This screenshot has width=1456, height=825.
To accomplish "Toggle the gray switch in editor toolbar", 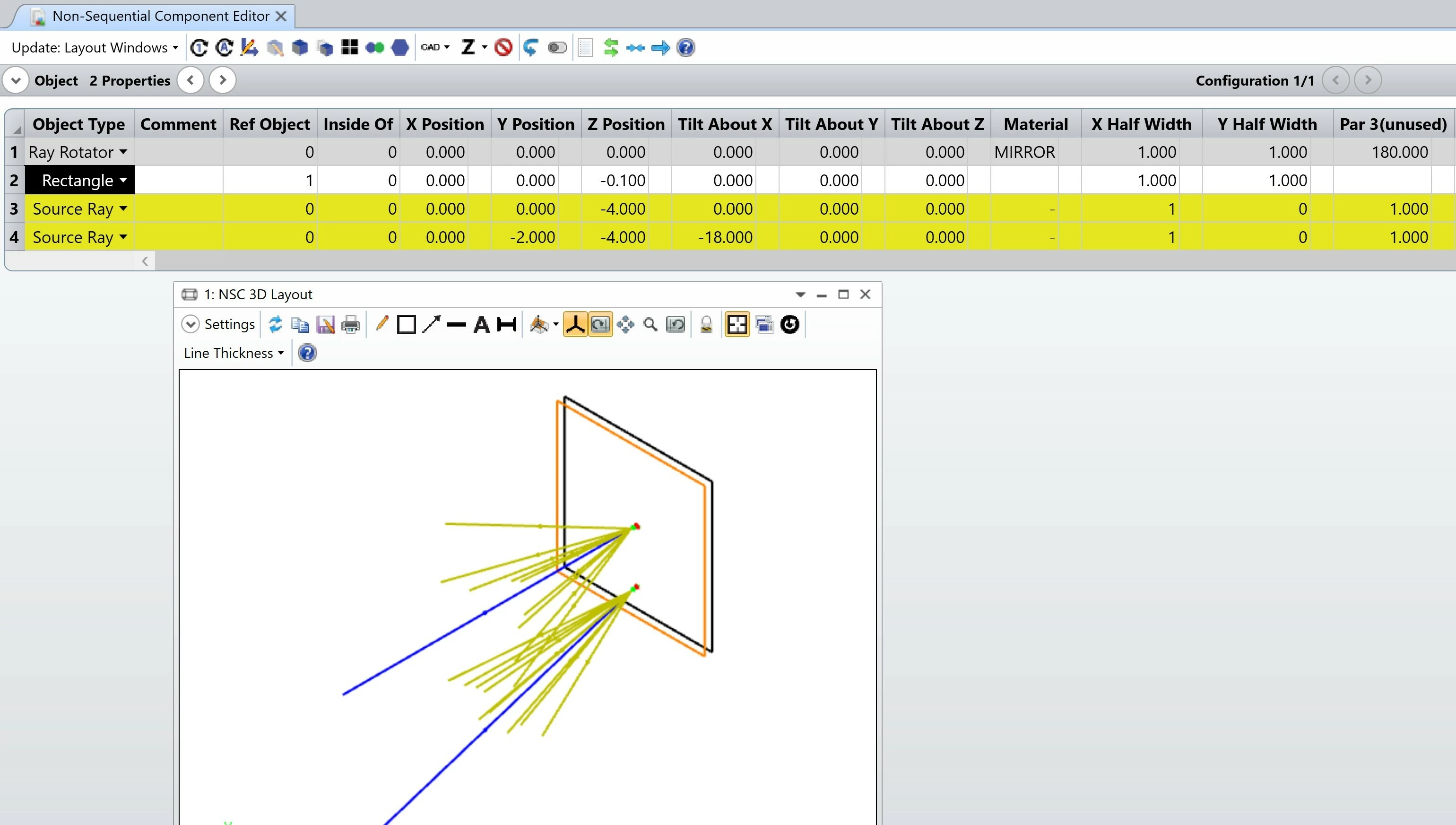I will pyautogui.click(x=557, y=48).
